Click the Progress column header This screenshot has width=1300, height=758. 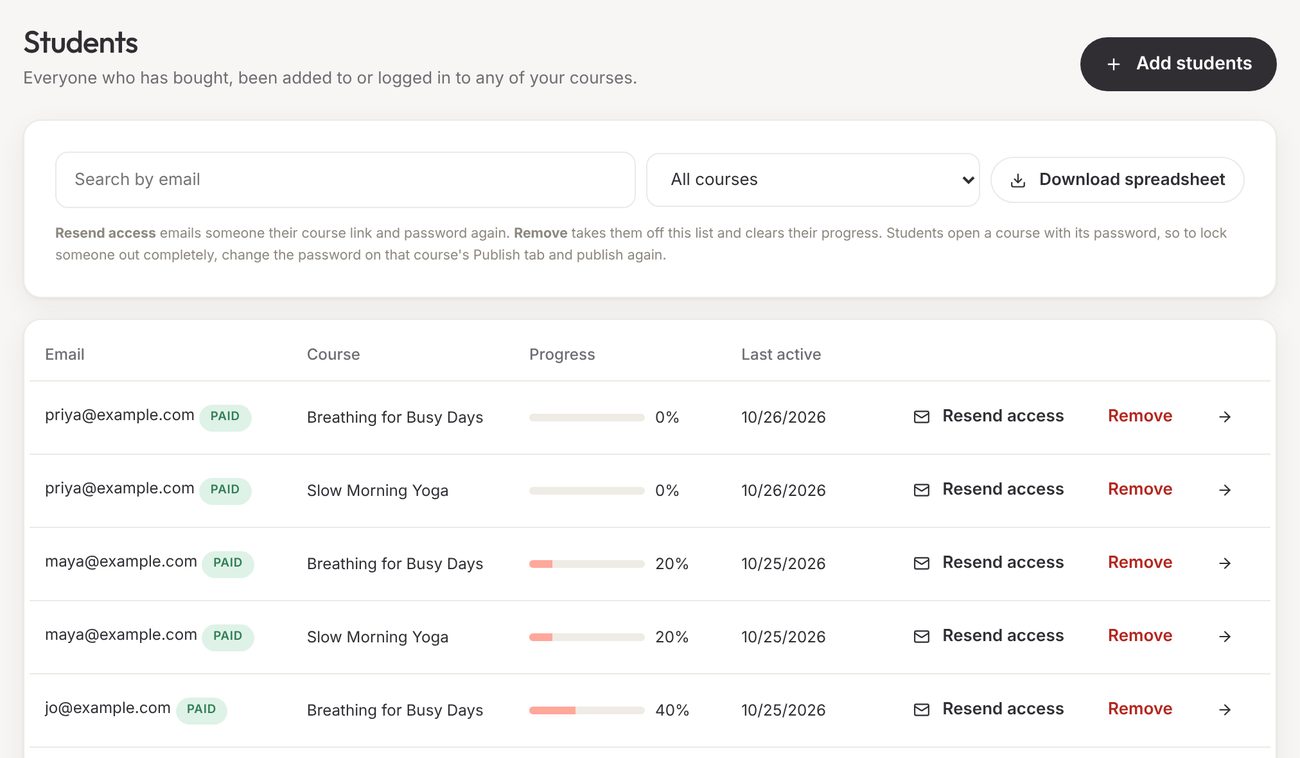coord(562,355)
